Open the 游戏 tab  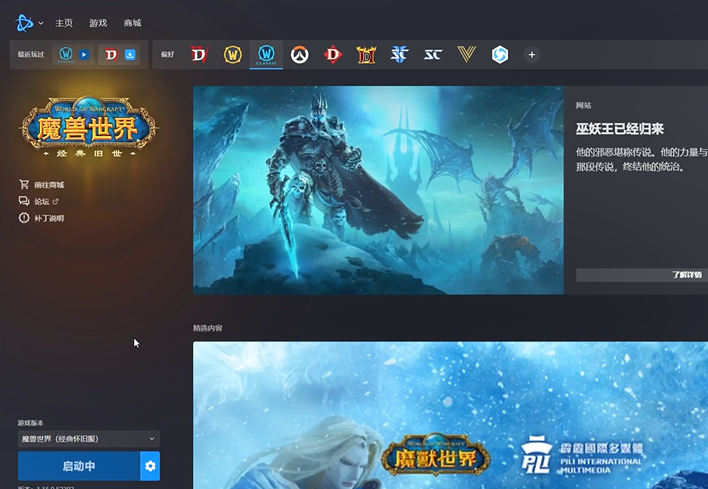tap(98, 23)
